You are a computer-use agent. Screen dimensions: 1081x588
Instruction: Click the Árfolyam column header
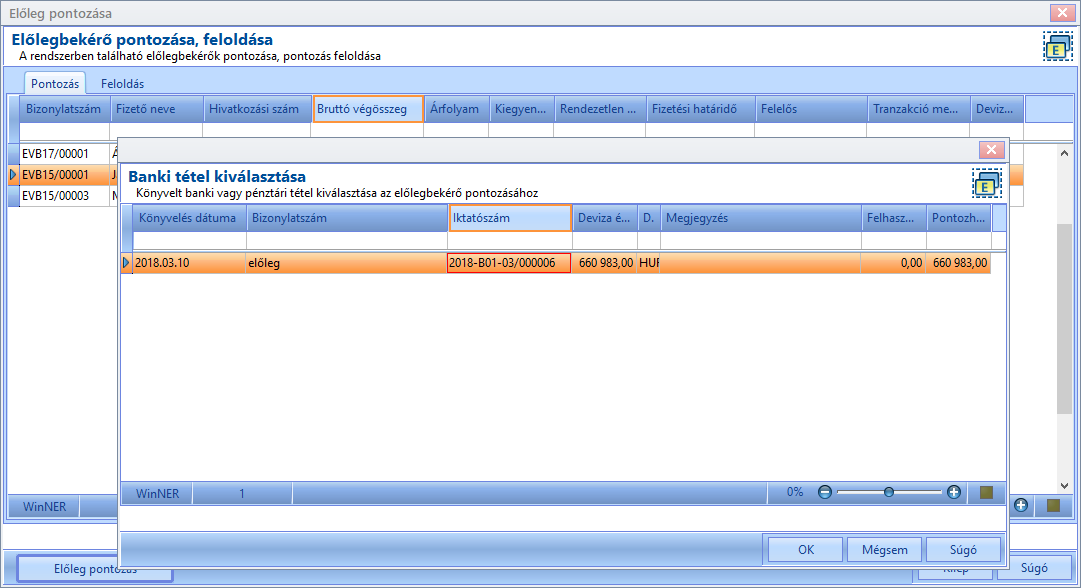click(x=456, y=109)
